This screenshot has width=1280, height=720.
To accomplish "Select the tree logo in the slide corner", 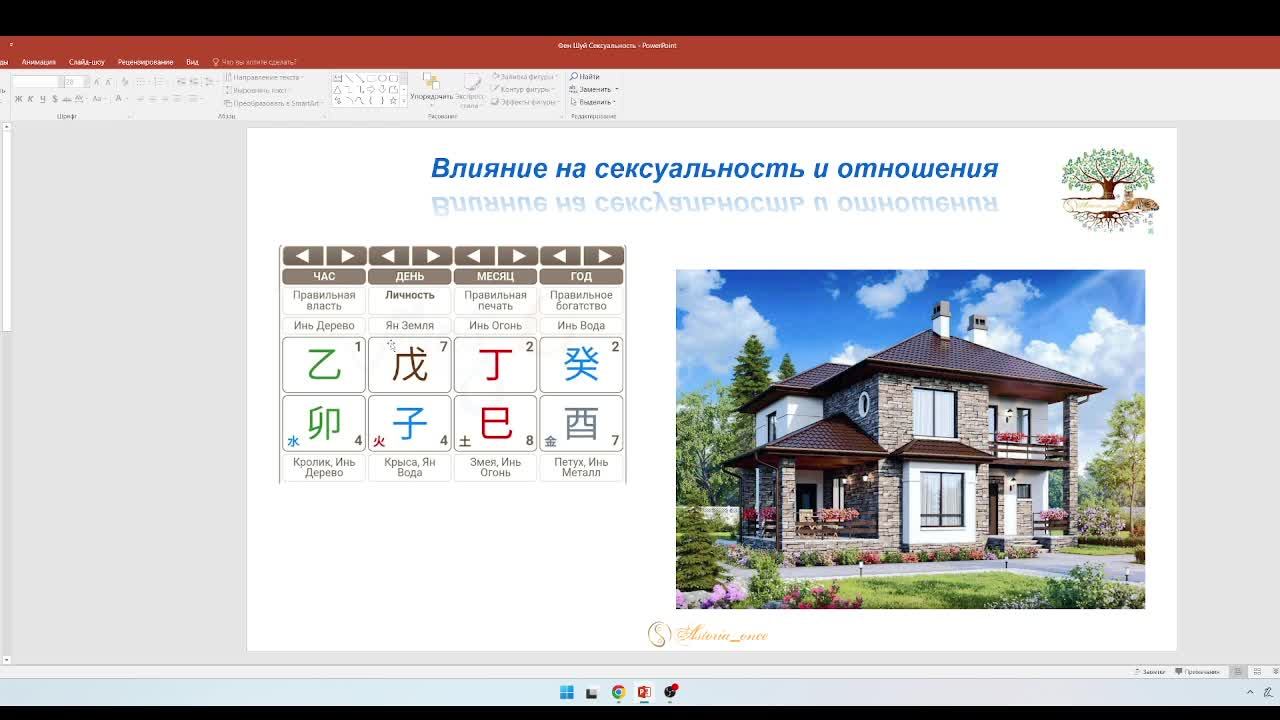I will pos(1109,191).
